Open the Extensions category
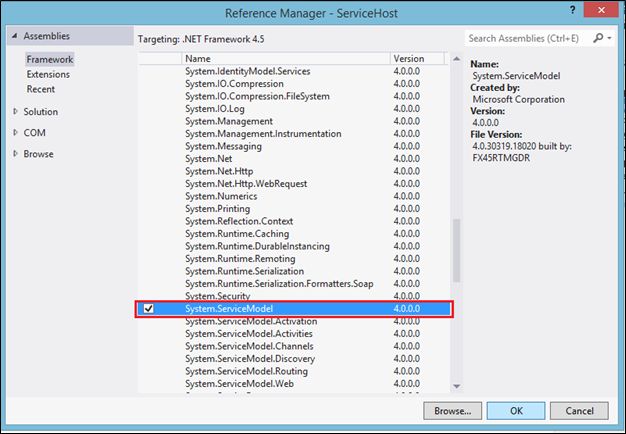The height and width of the screenshot is (434, 626). (48, 74)
